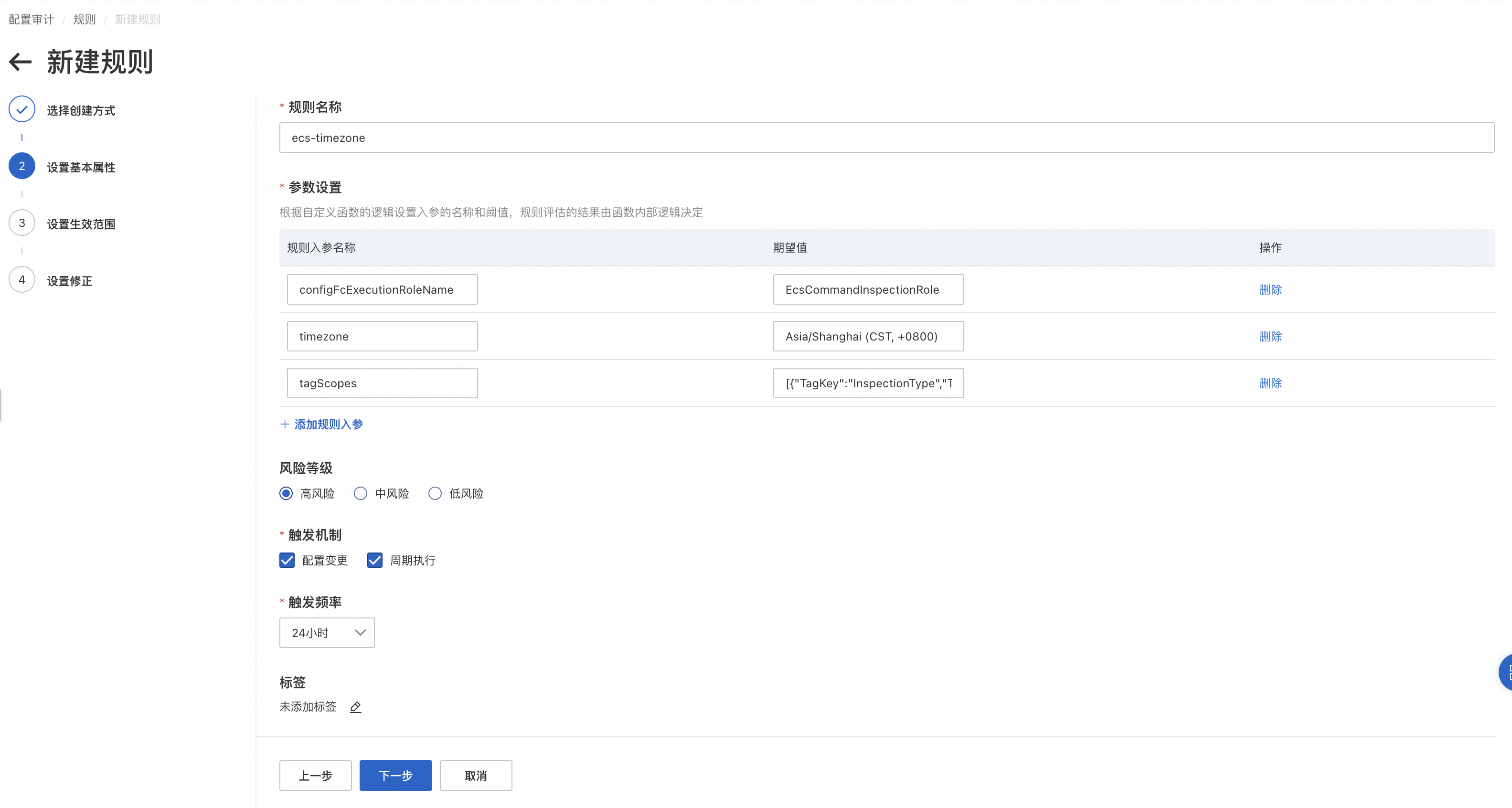Click the plus icon for 添加规则入参
This screenshot has width=1512, height=808.
coord(285,424)
